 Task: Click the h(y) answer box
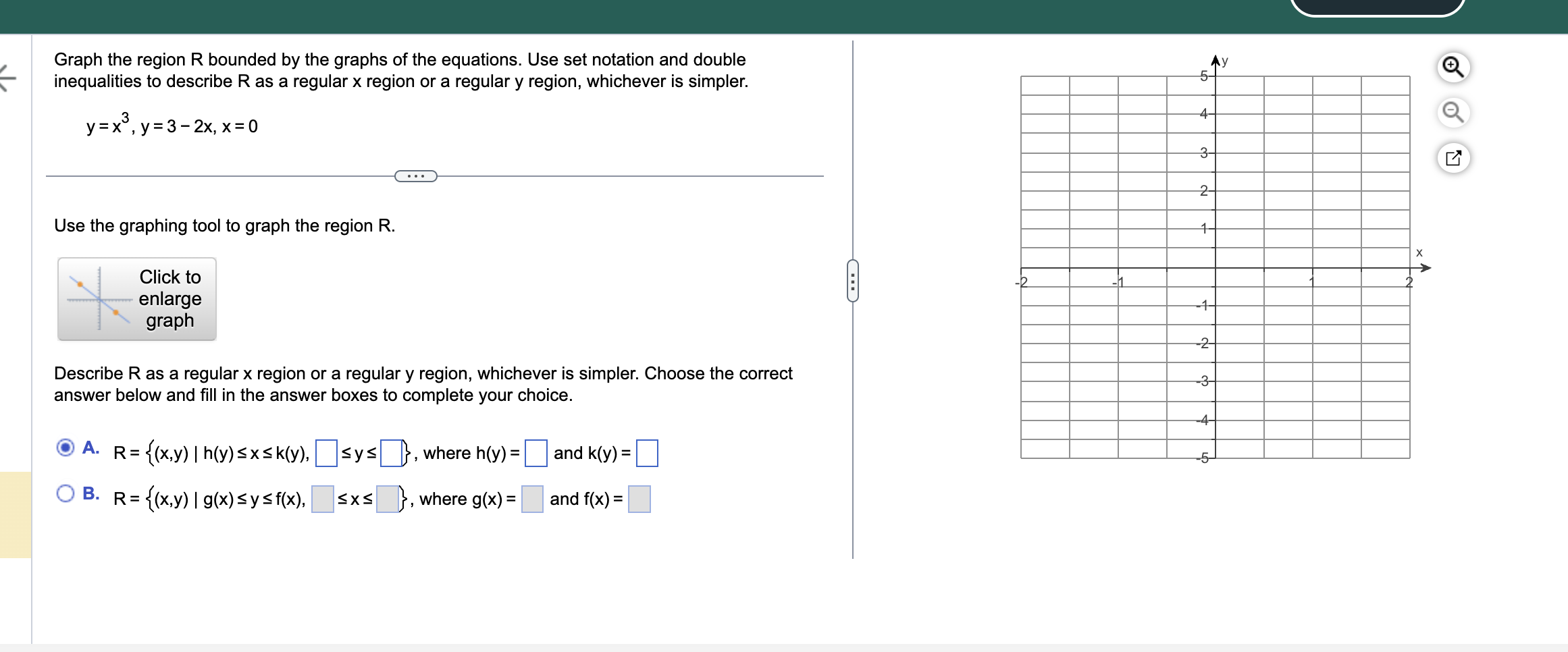[x=535, y=454]
